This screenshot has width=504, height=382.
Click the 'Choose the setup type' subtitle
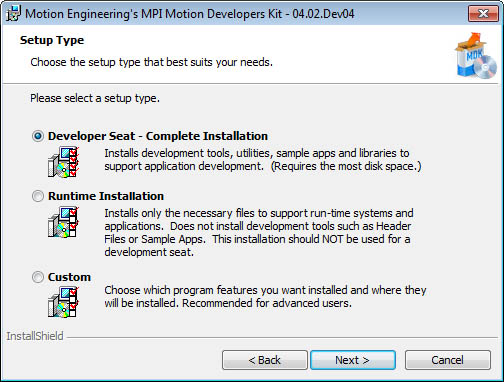click(x=152, y=62)
